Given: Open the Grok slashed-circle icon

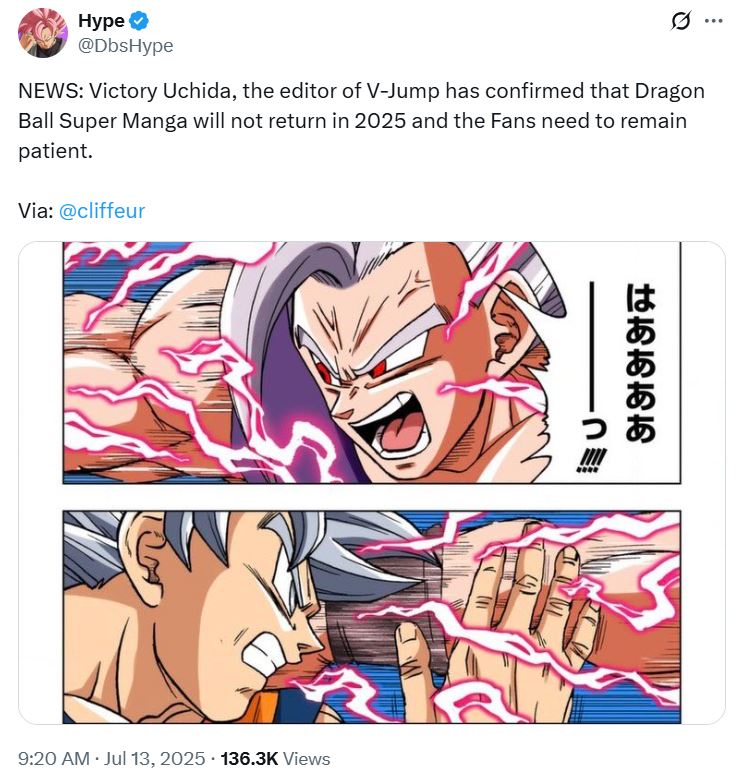Looking at the screenshot, I should (x=680, y=21).
